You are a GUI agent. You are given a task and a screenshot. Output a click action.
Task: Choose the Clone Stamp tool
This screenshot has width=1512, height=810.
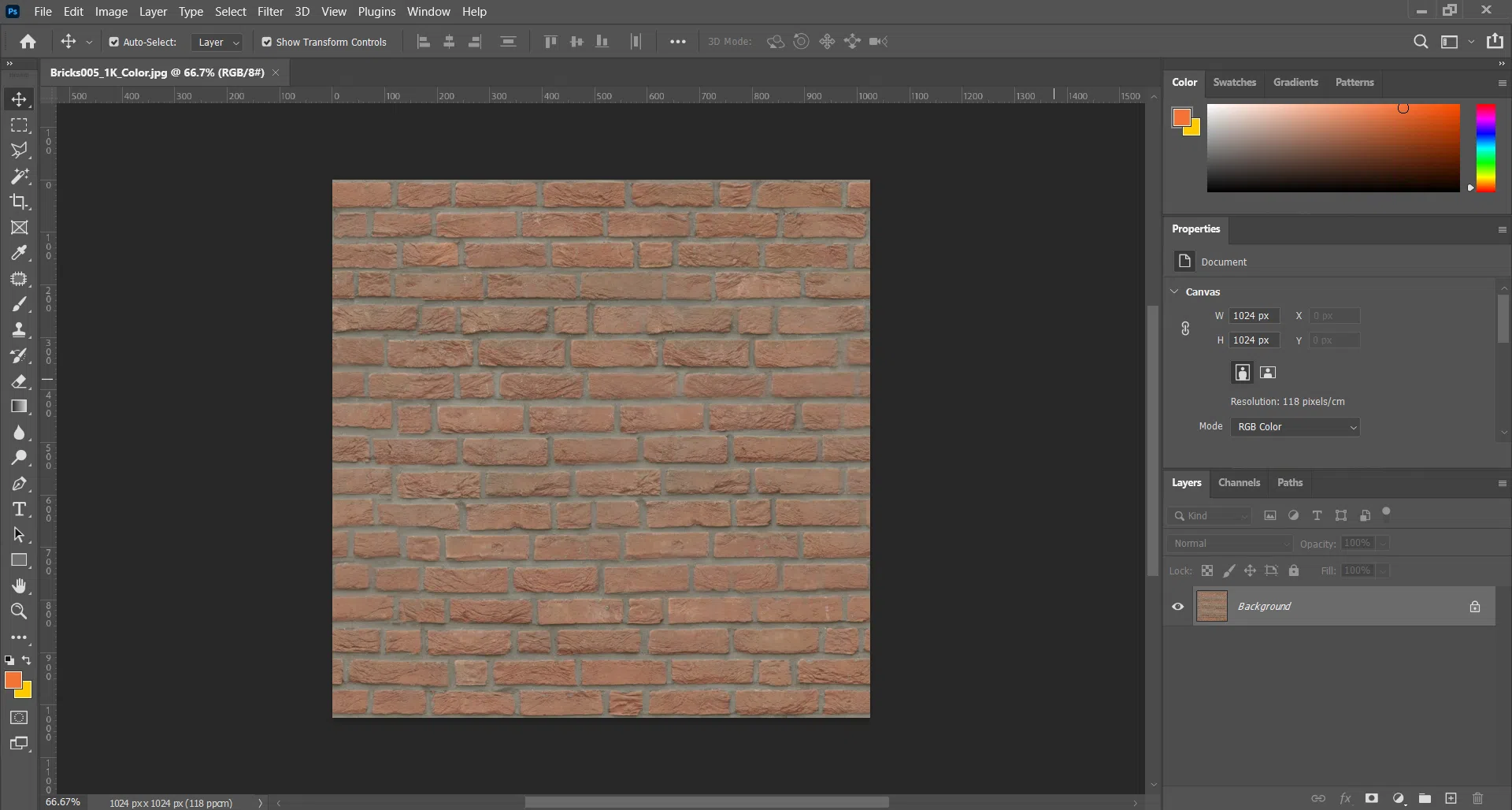pyautogui.click(x=19, y=330)
